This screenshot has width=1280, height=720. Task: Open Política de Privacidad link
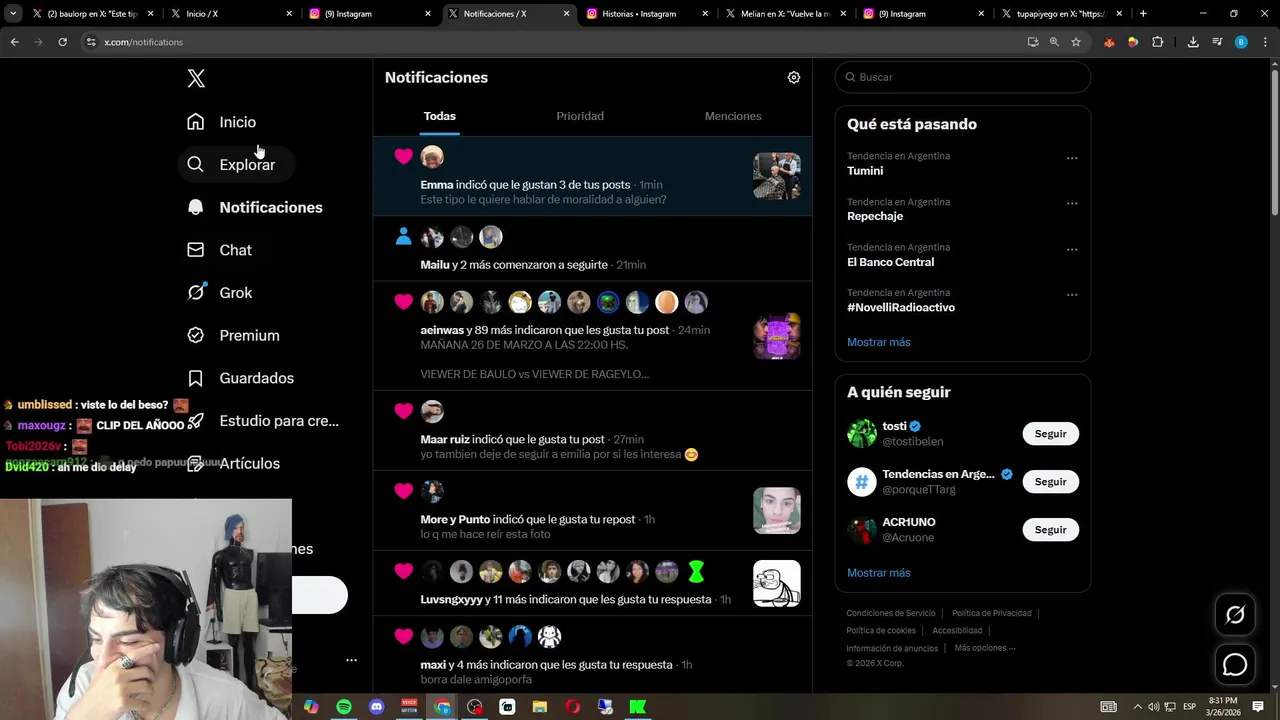tap(992, 613)
